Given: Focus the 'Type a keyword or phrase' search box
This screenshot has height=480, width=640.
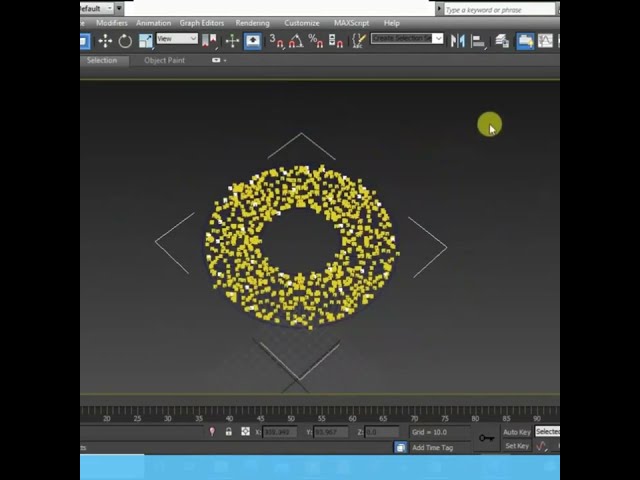Looking at the screenshot, I should point(499,9).
